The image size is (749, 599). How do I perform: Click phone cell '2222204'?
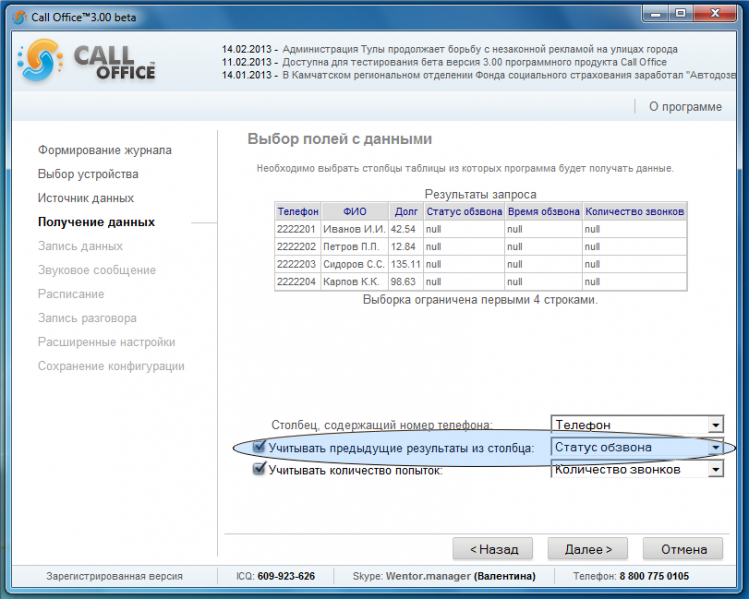298,281
